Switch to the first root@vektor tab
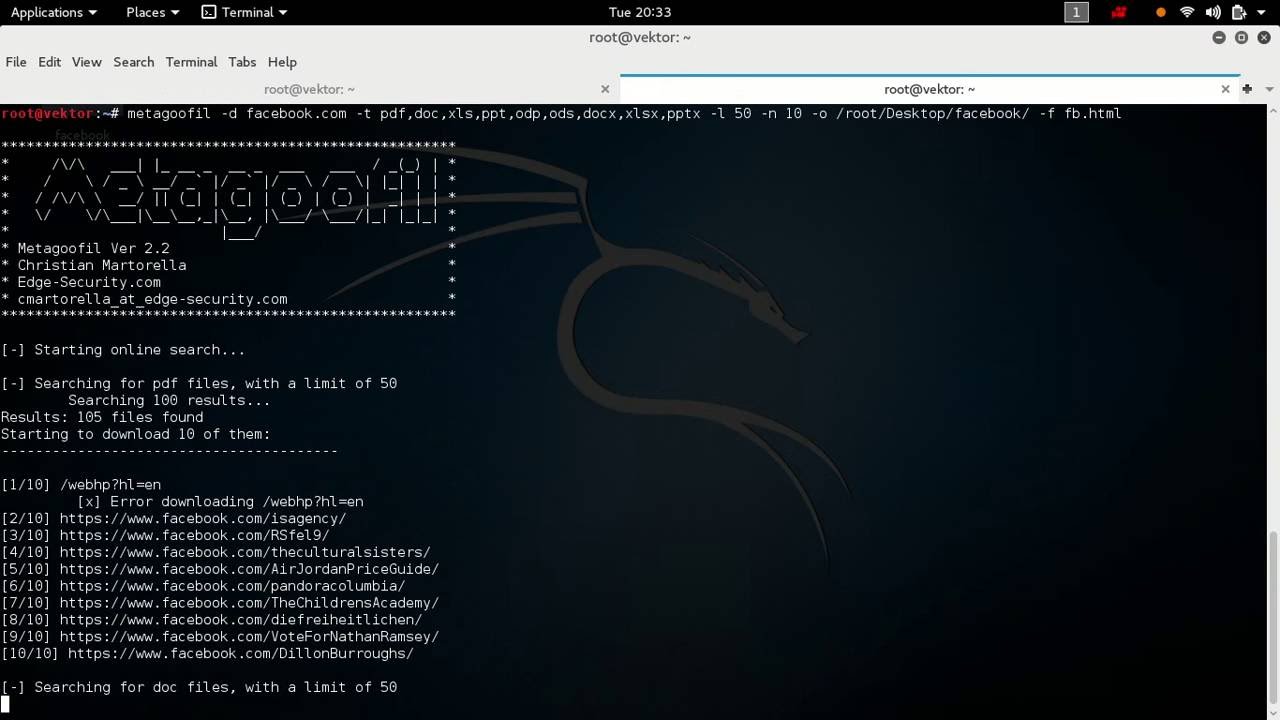This screenshot has width=1280, height=720. [309, 89]
